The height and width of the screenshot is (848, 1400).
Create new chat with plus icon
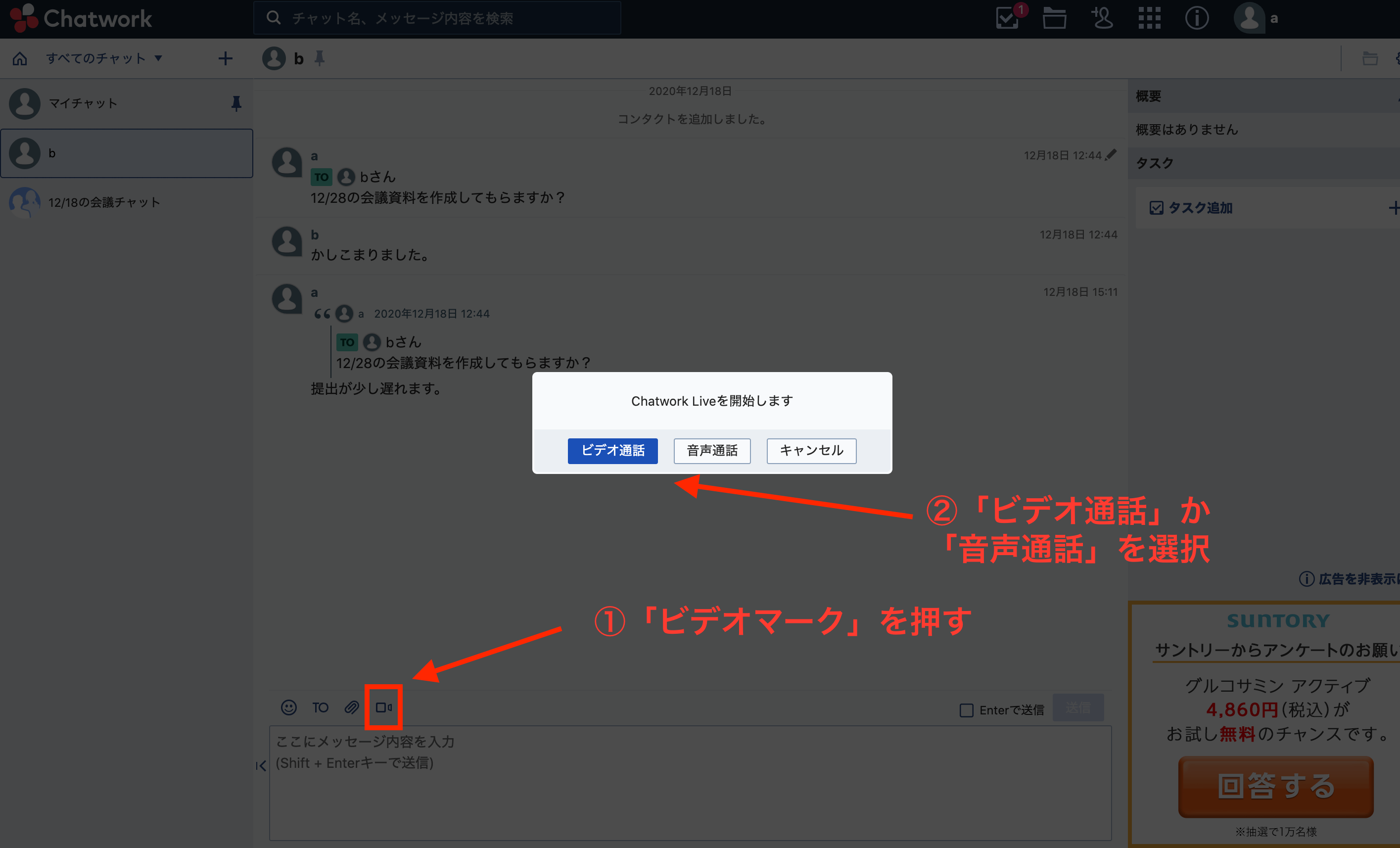pyautogui.click(x=225, y=58)
